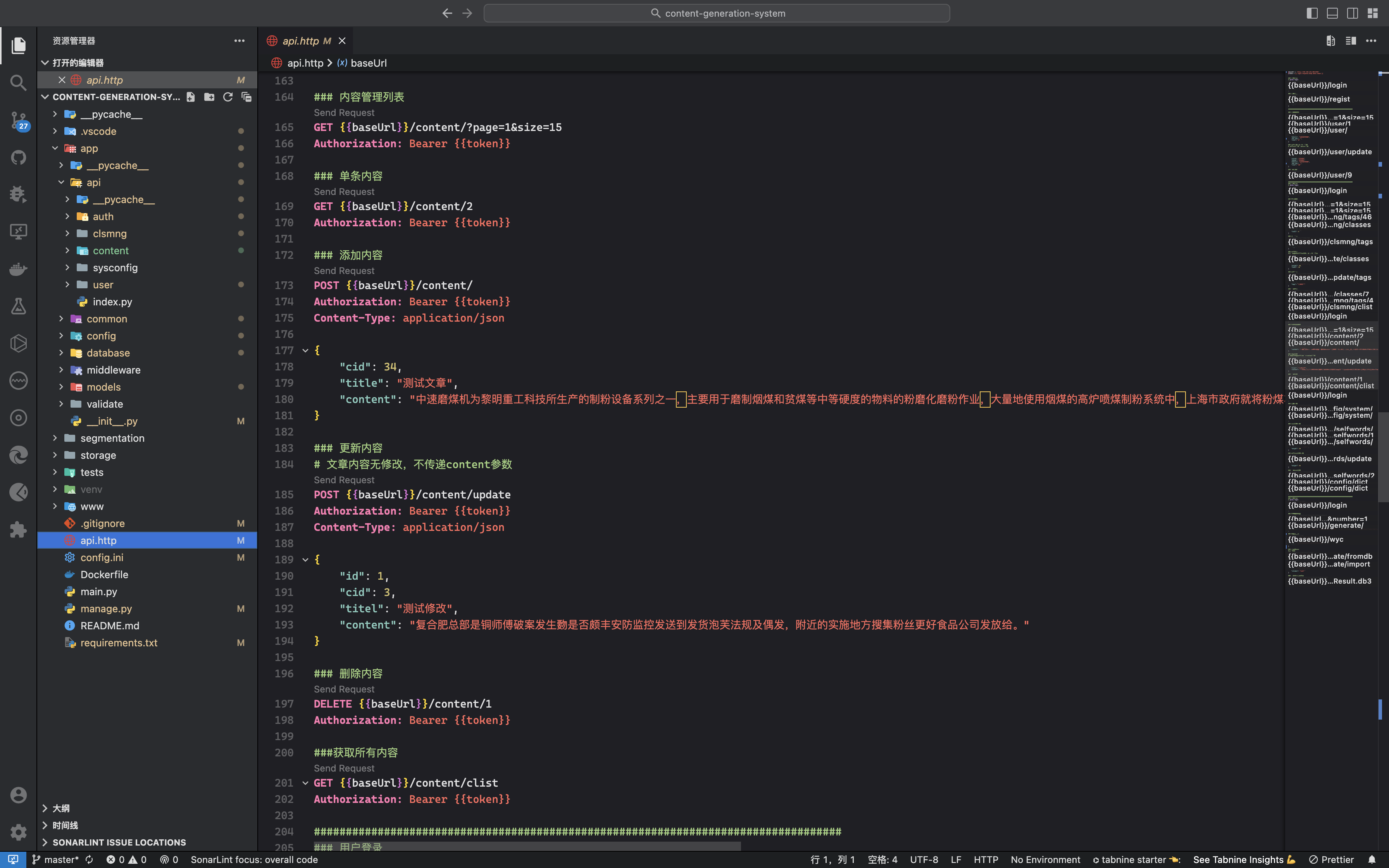1389x868 pixels.
Task: Open the GitHub view in the activity bar
Action: click(18, 157)
